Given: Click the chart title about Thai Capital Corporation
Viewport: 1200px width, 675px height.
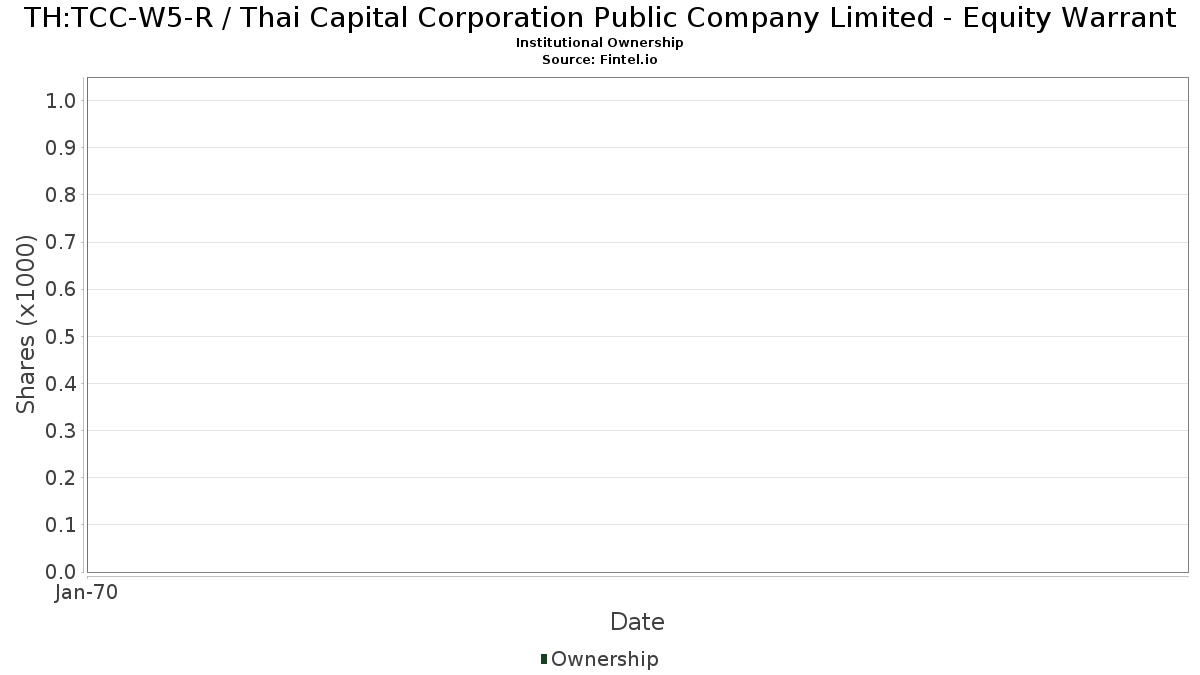Looking at the screenshot, I should [x=600, y=18].
